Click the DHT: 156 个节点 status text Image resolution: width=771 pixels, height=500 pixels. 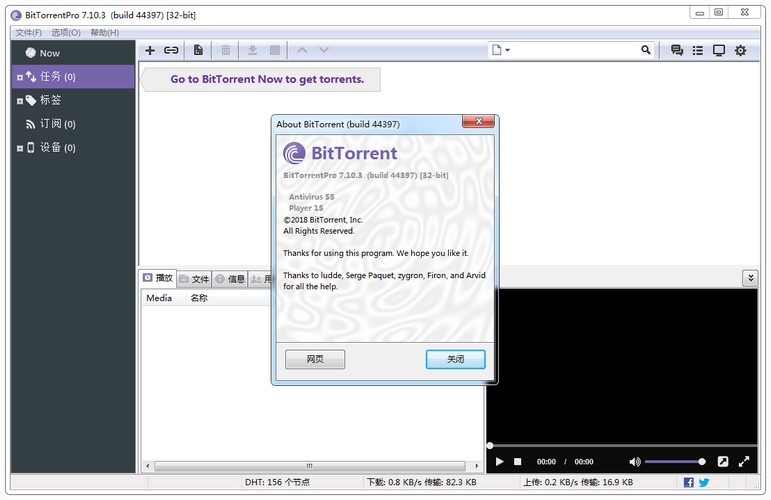[x=277, y=482]
